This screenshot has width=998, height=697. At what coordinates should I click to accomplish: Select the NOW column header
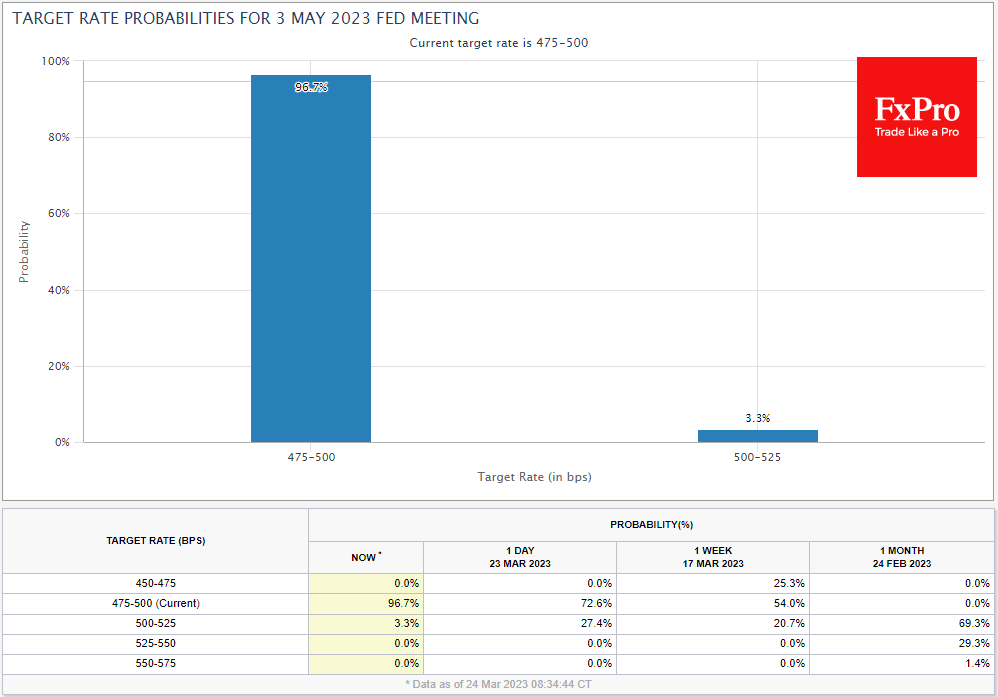[366, 557]
